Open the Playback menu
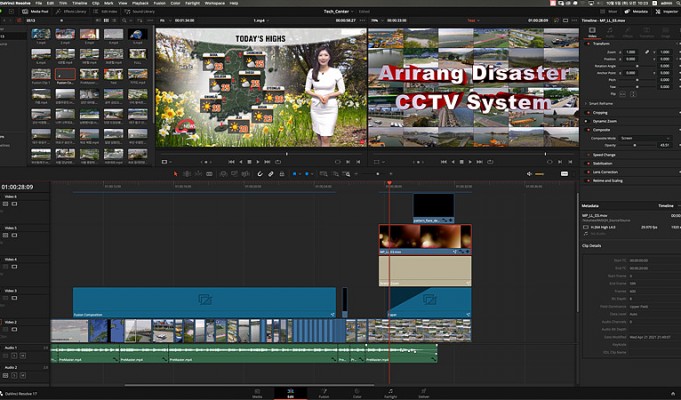The image size is (681, 400). 140,3
